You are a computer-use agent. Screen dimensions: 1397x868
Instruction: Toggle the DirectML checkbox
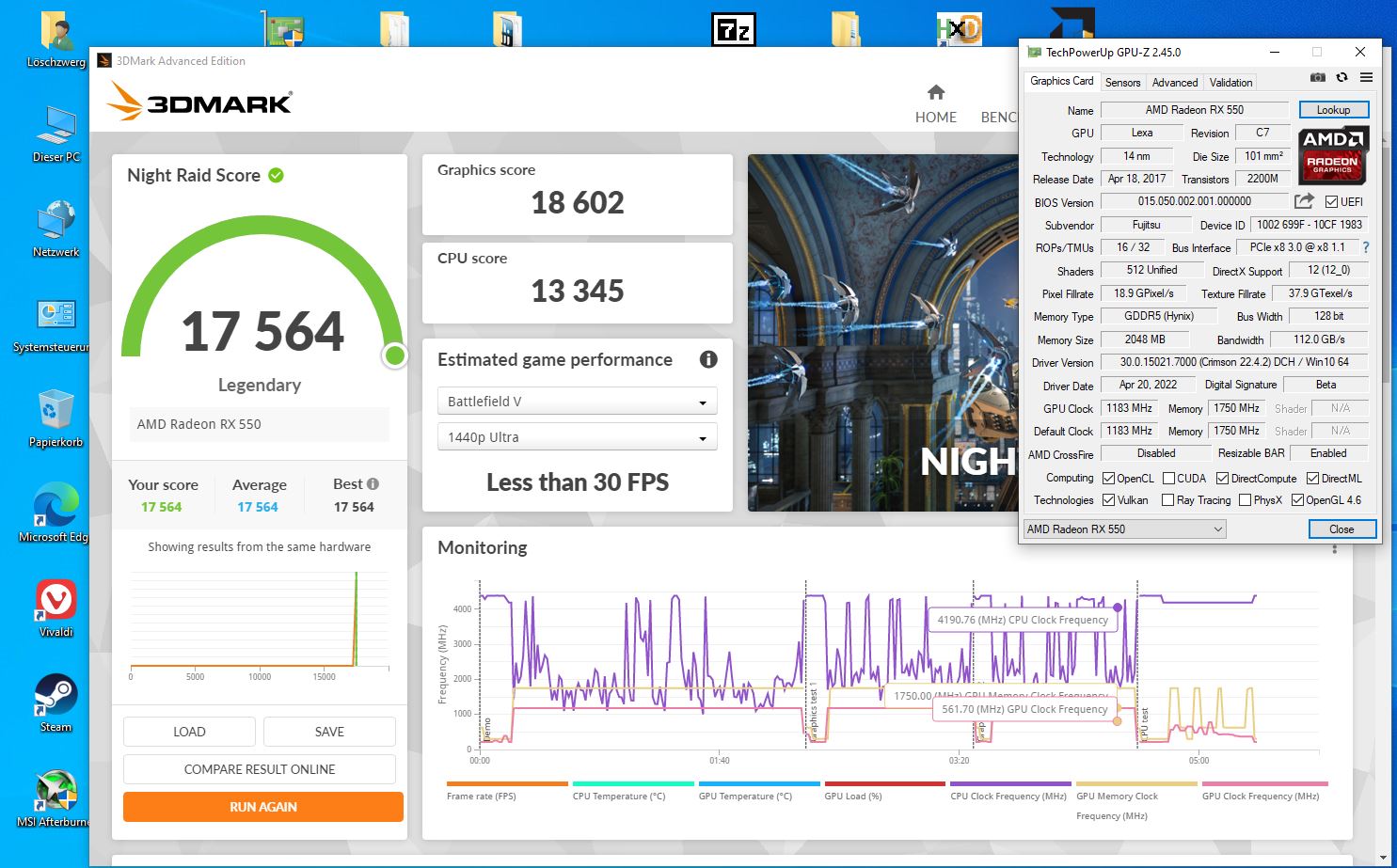(1312, 478)
